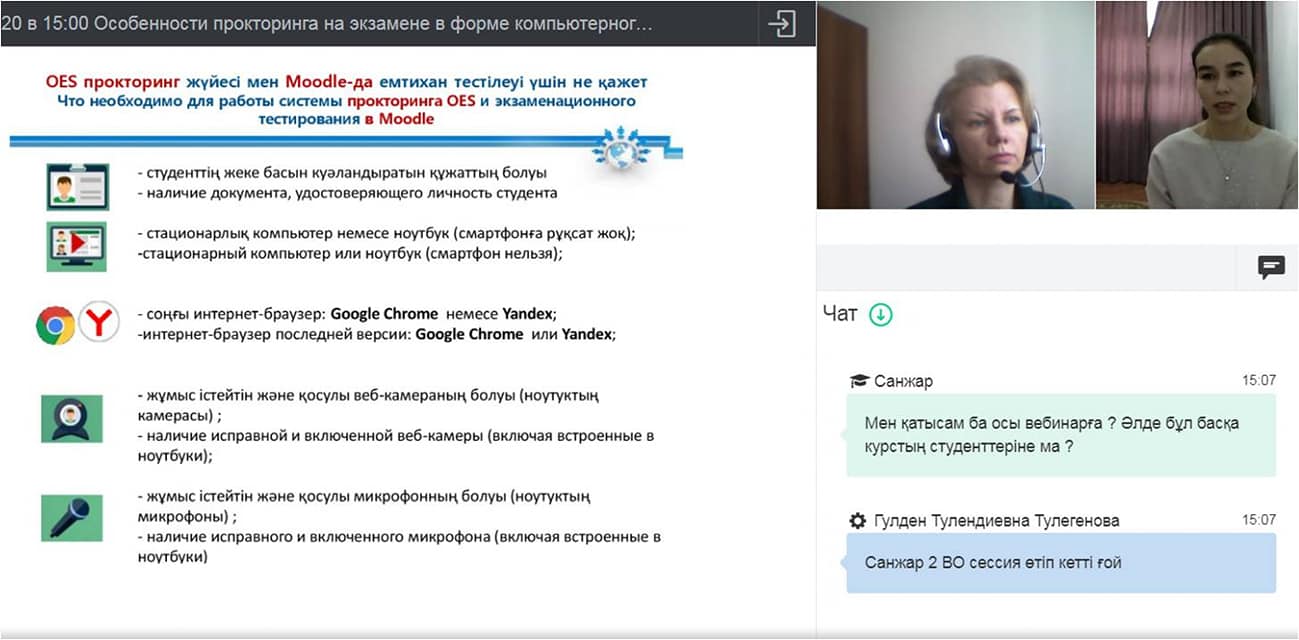The height and width of the screenshot is (640, 1299).
Task: Click sender name Гулден Тулендиевна Тулегенова
Action: point(997,521)
